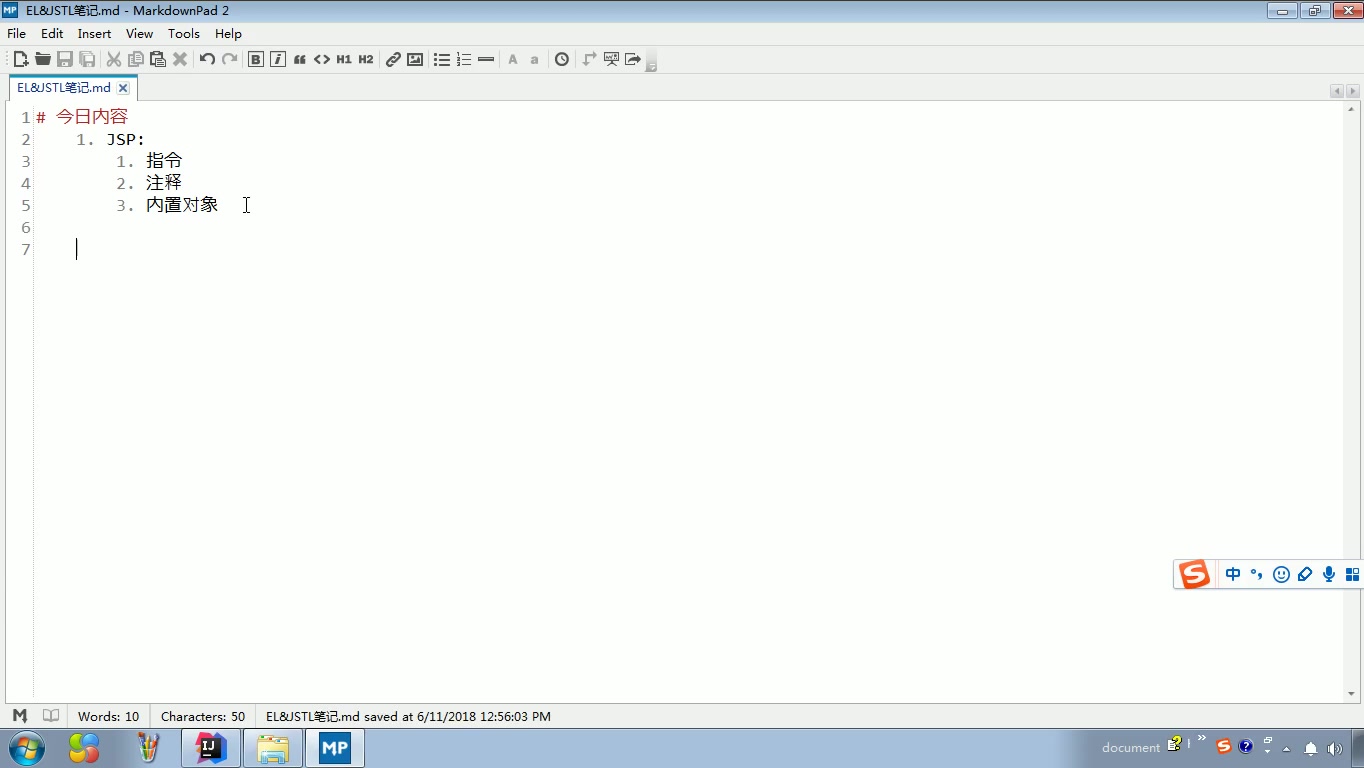This screenshot has width=1364, height=768.
Task: Insert an ordered numbered list
Action: point(464,60)
